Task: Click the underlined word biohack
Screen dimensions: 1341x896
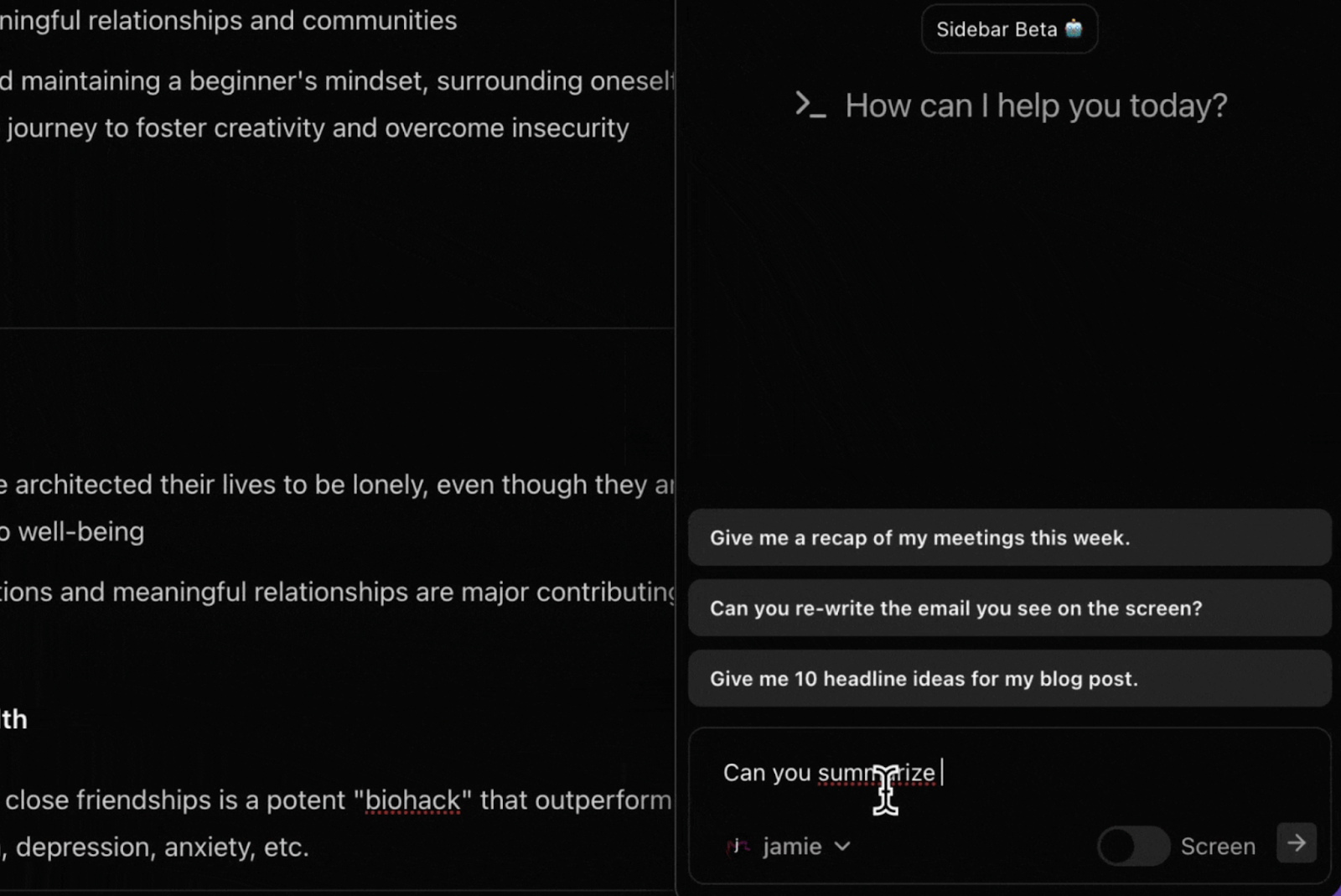Action: pos(412,800)
